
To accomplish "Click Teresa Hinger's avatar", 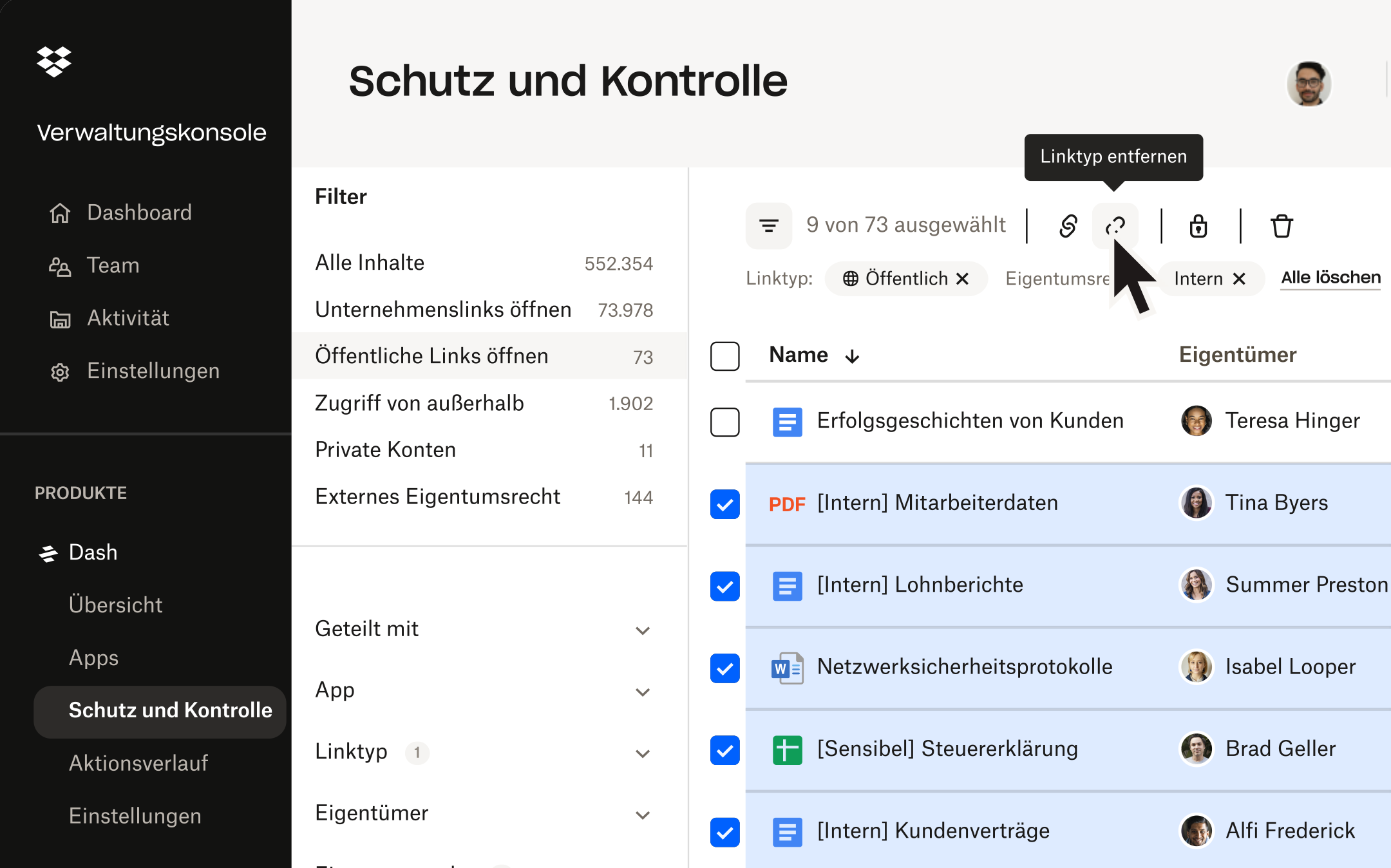I will click(1197, 421).
